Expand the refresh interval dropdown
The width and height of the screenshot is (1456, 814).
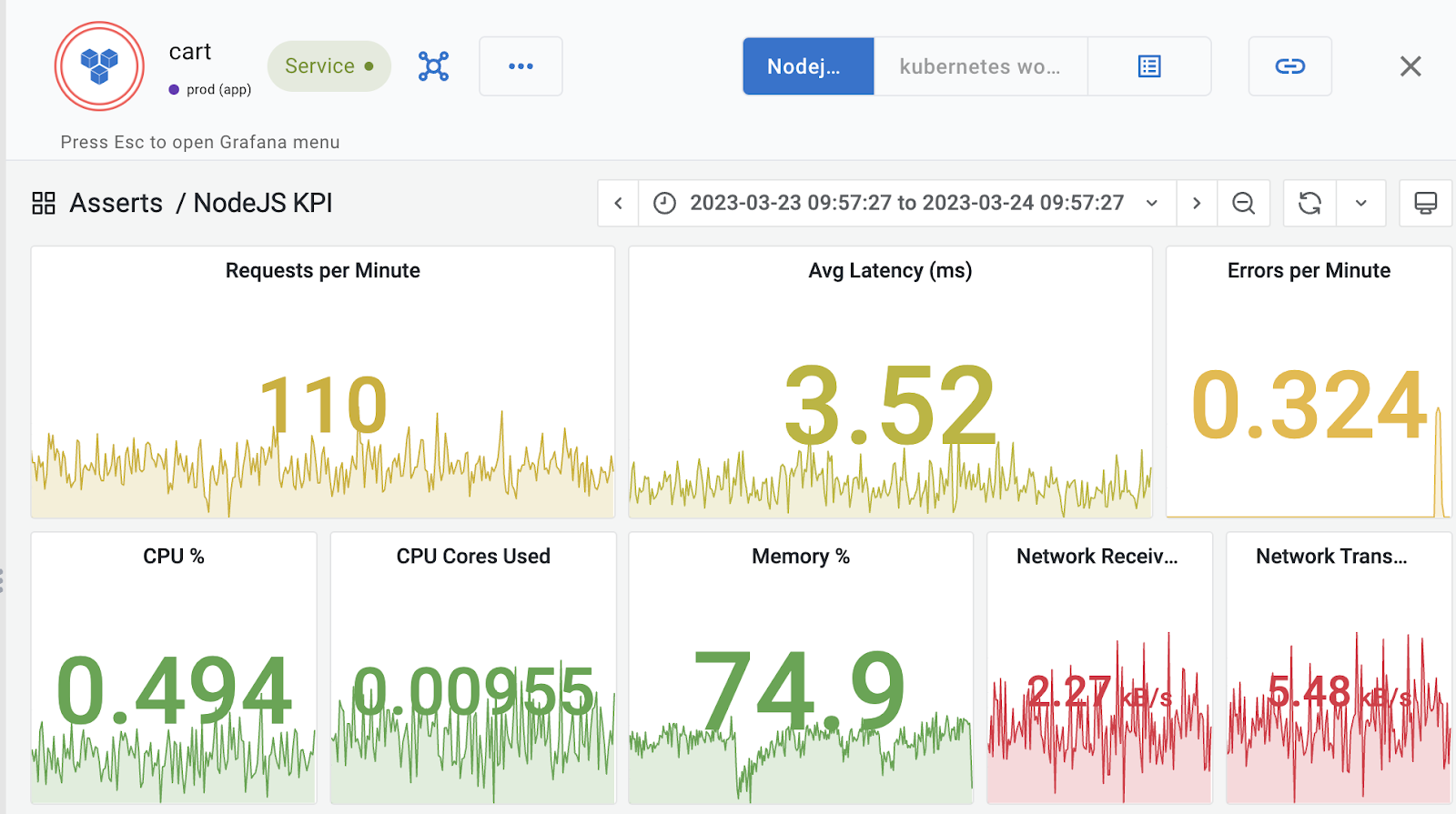1360,203
